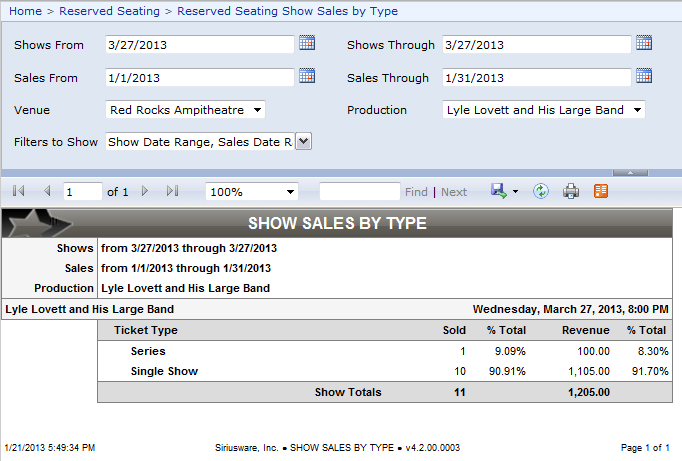Print the report
Screen dimensions: 682x461
coord(571,191)
